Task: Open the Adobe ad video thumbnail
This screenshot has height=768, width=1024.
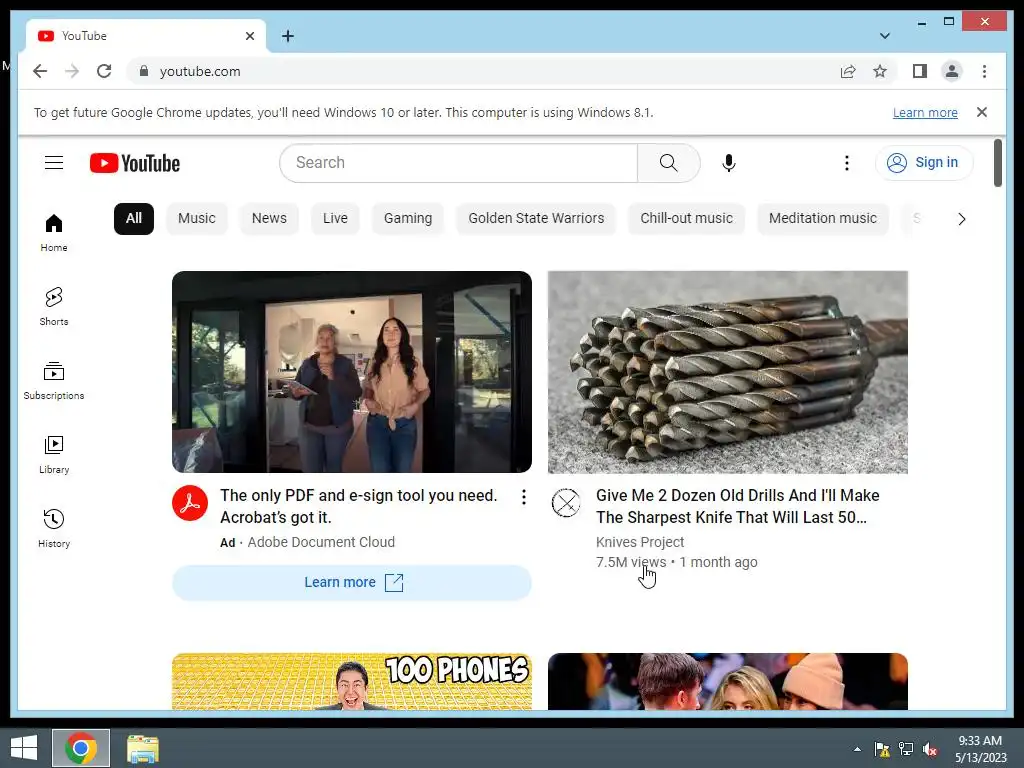Action: click(x=352, y=372)
